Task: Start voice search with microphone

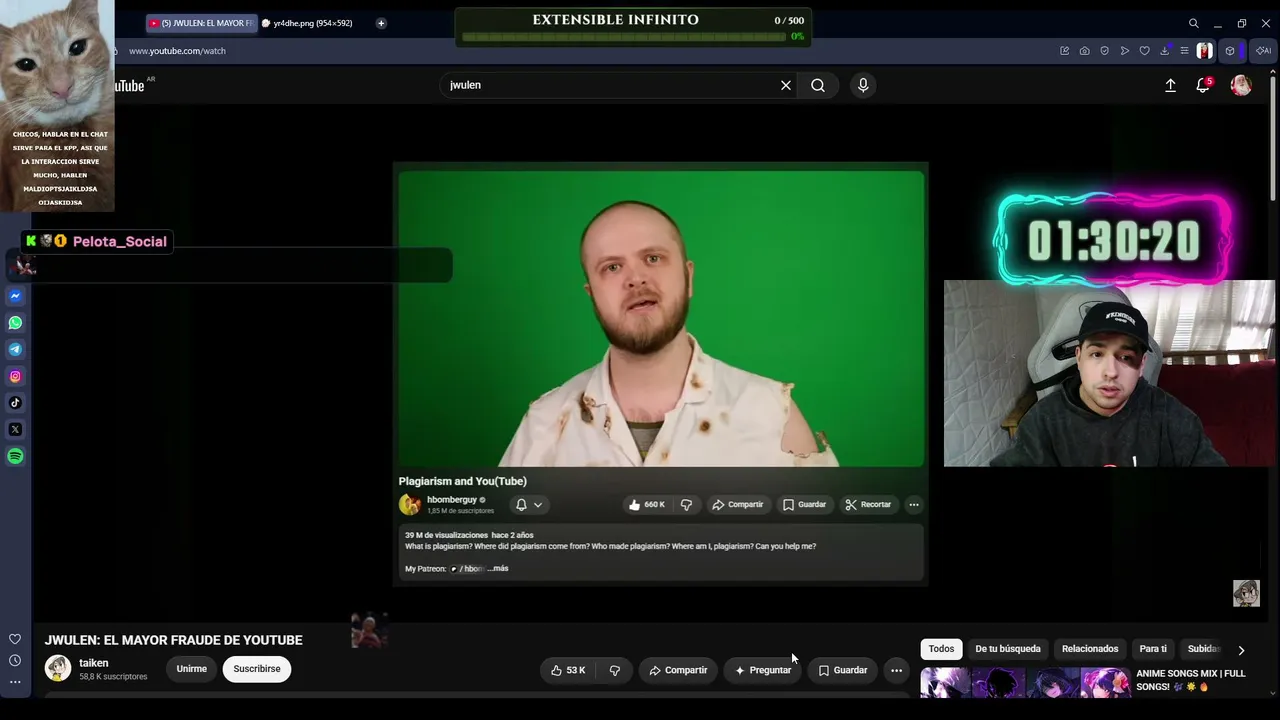Action: click(863, 85)
